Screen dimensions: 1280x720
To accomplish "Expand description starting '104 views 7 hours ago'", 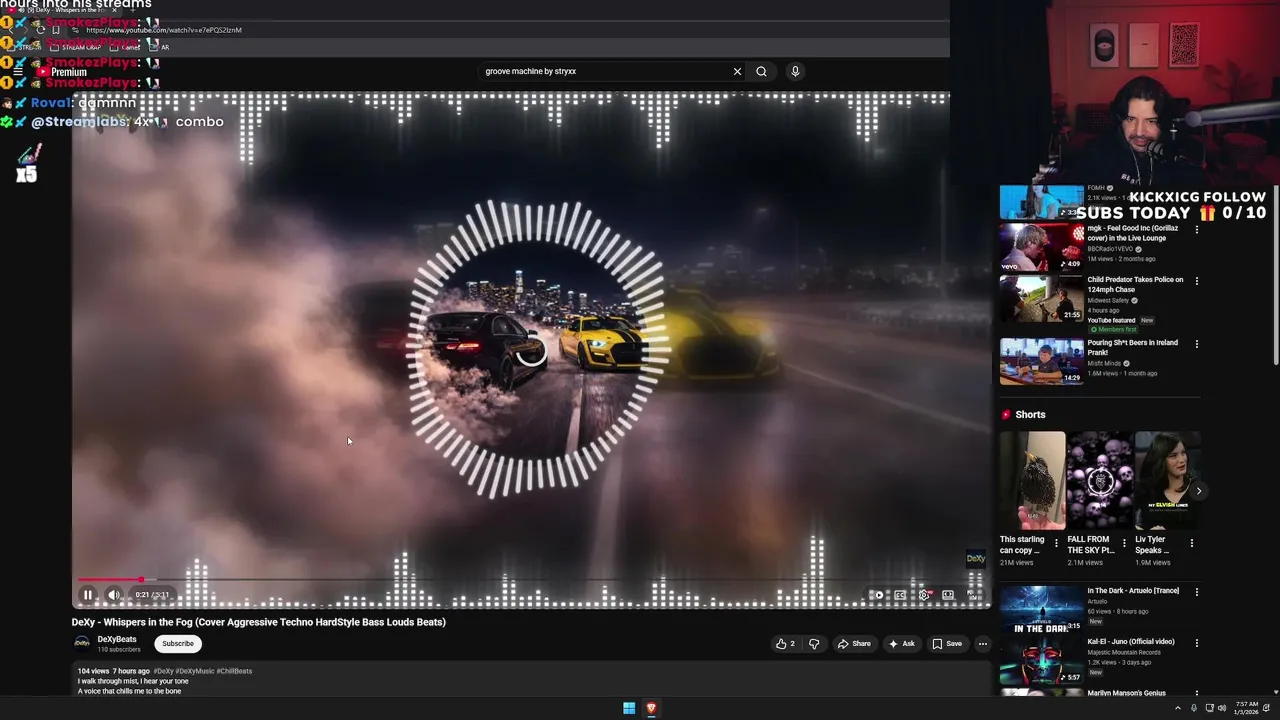I will pos(530,680).
